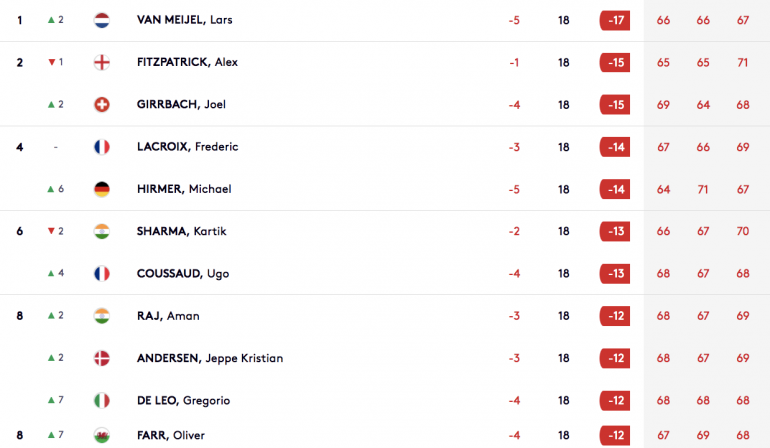Click red down arrow in Fitzpatrick row

52,62
